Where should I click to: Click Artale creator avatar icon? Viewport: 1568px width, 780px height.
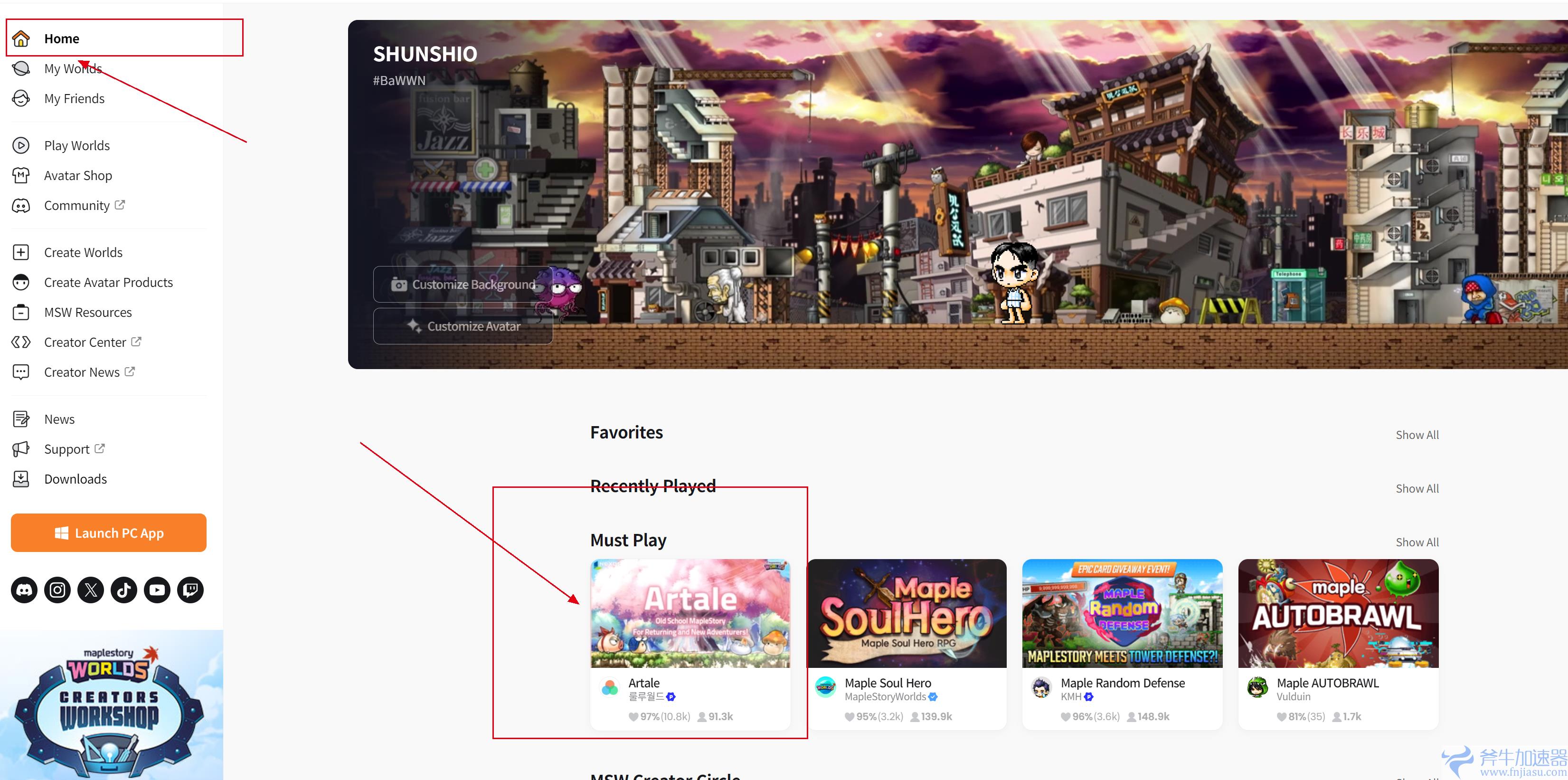coord(609,687)
